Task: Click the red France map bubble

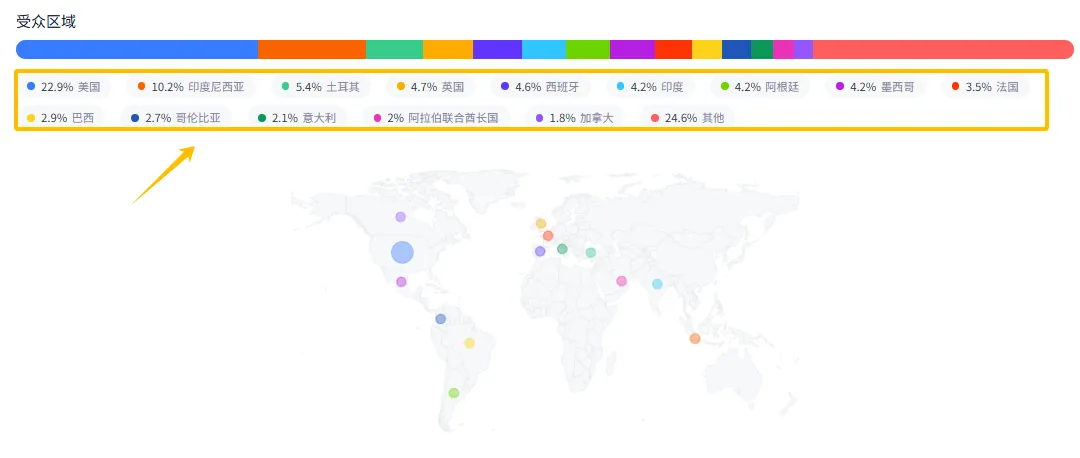Action: coord(548,236)
